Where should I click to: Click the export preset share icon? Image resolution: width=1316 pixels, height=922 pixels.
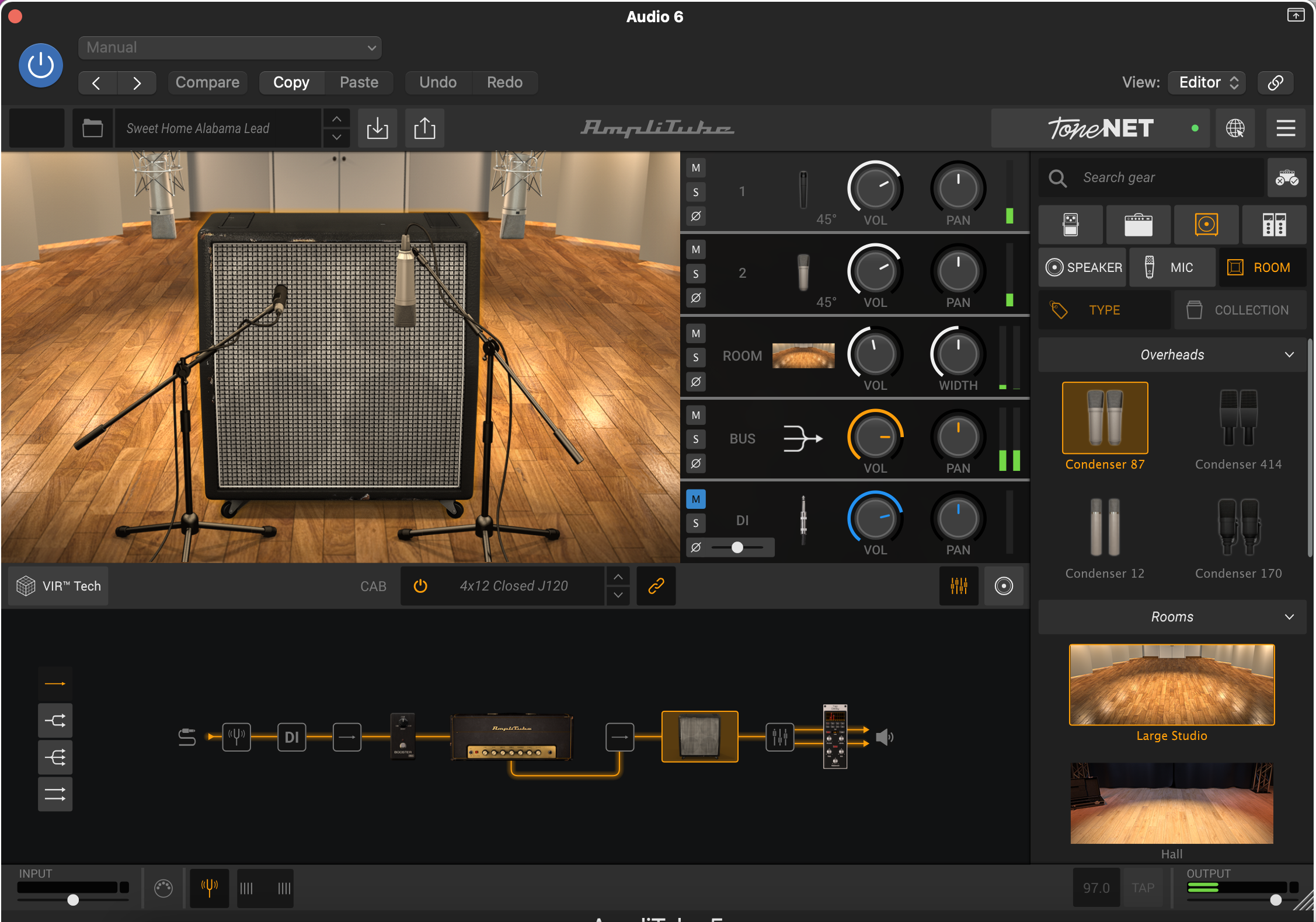[x=424, y=128]
